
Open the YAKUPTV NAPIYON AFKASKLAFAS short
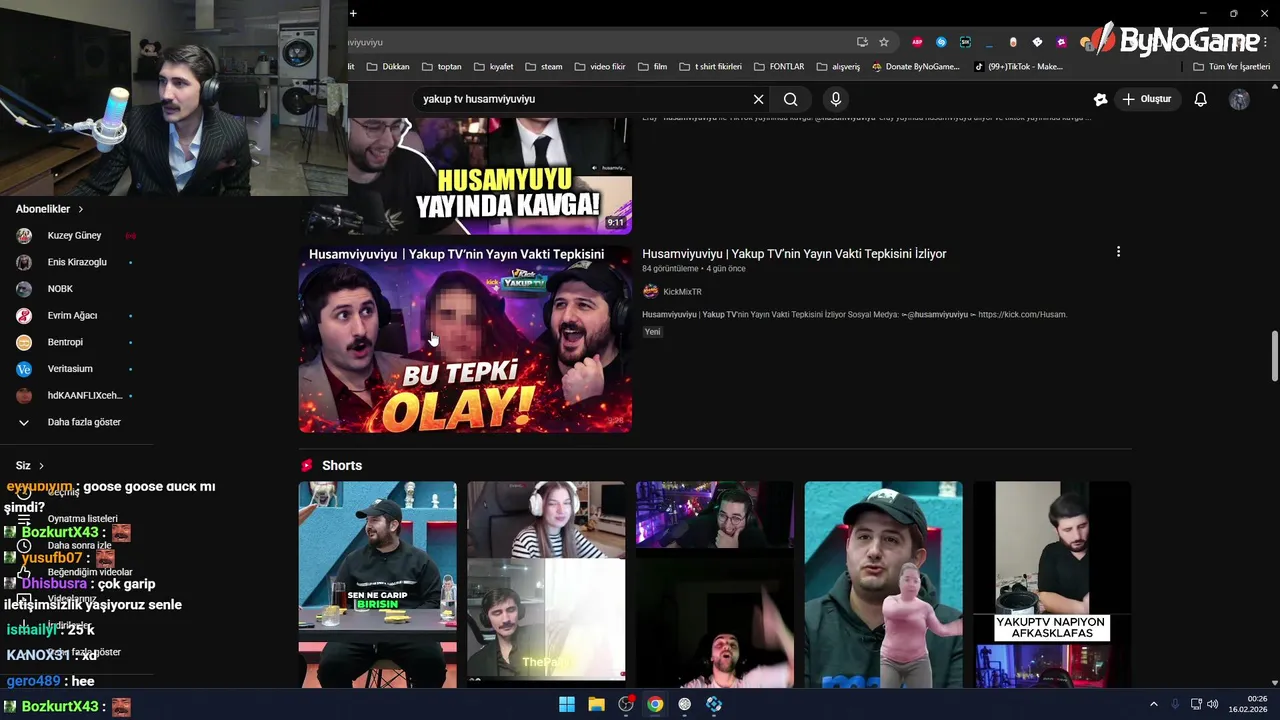[x=1052, y=585]
